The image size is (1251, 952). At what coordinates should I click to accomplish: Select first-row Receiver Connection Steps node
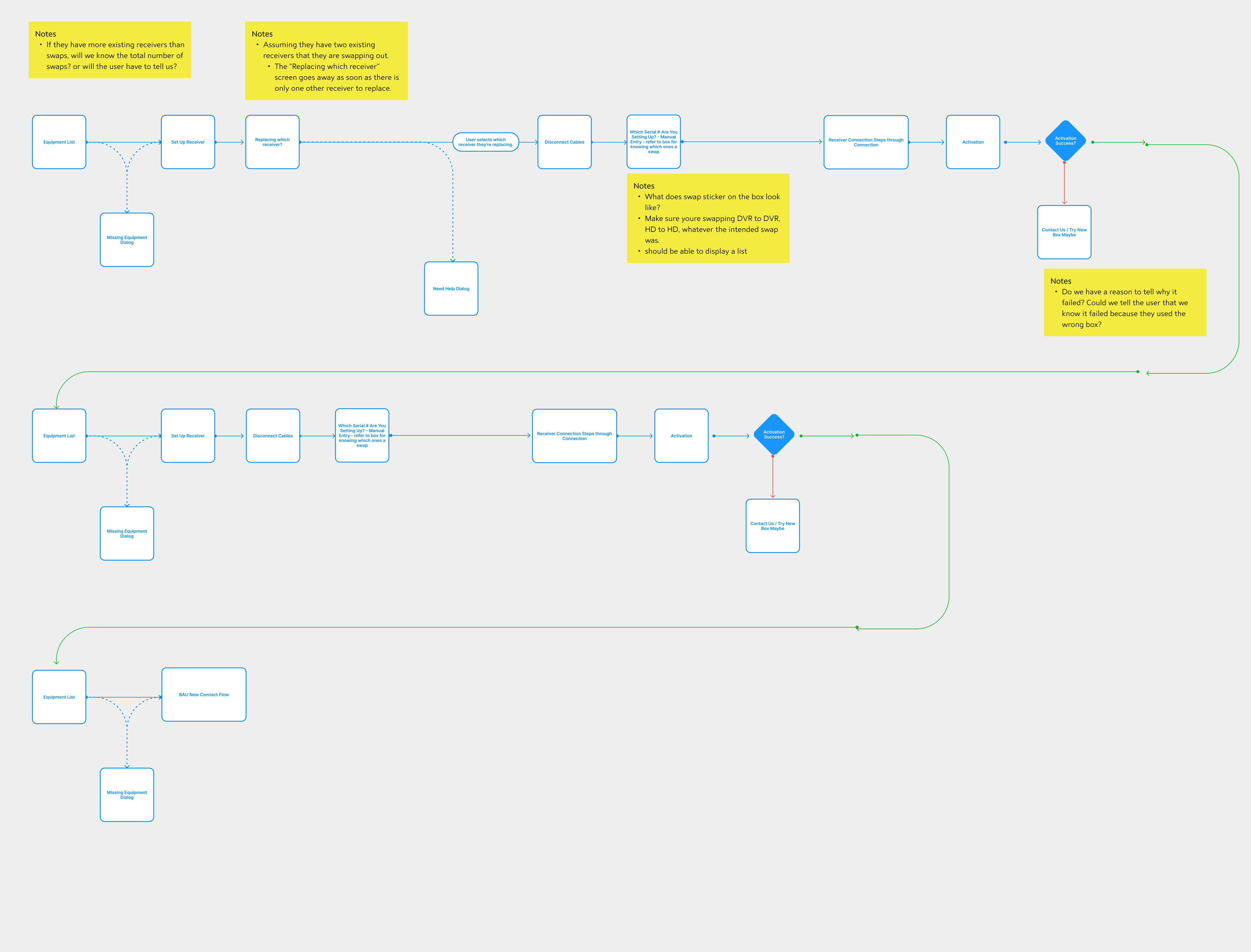(x=865, y=142)
